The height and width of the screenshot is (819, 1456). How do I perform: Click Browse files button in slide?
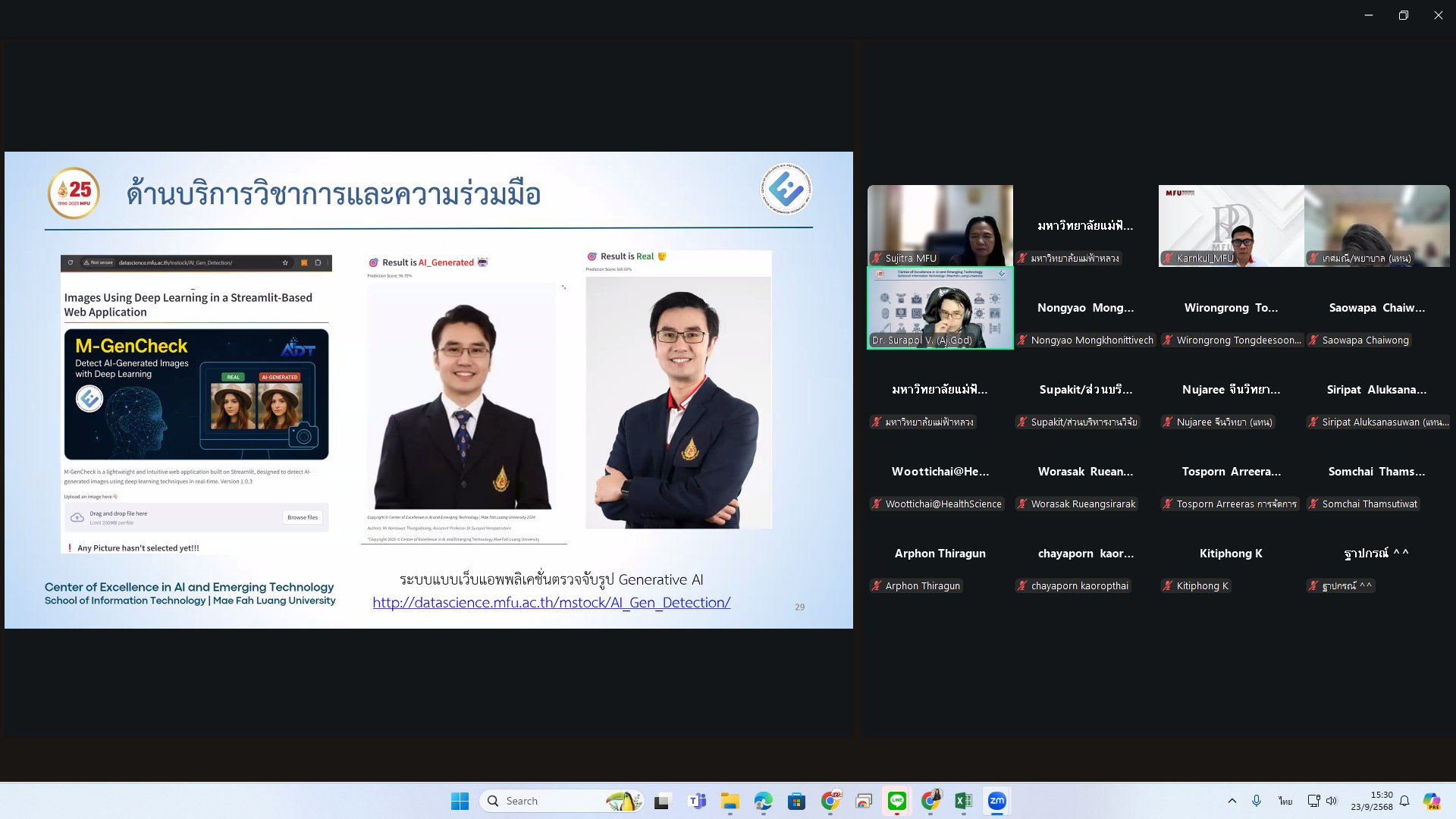[x=303, y=517]
